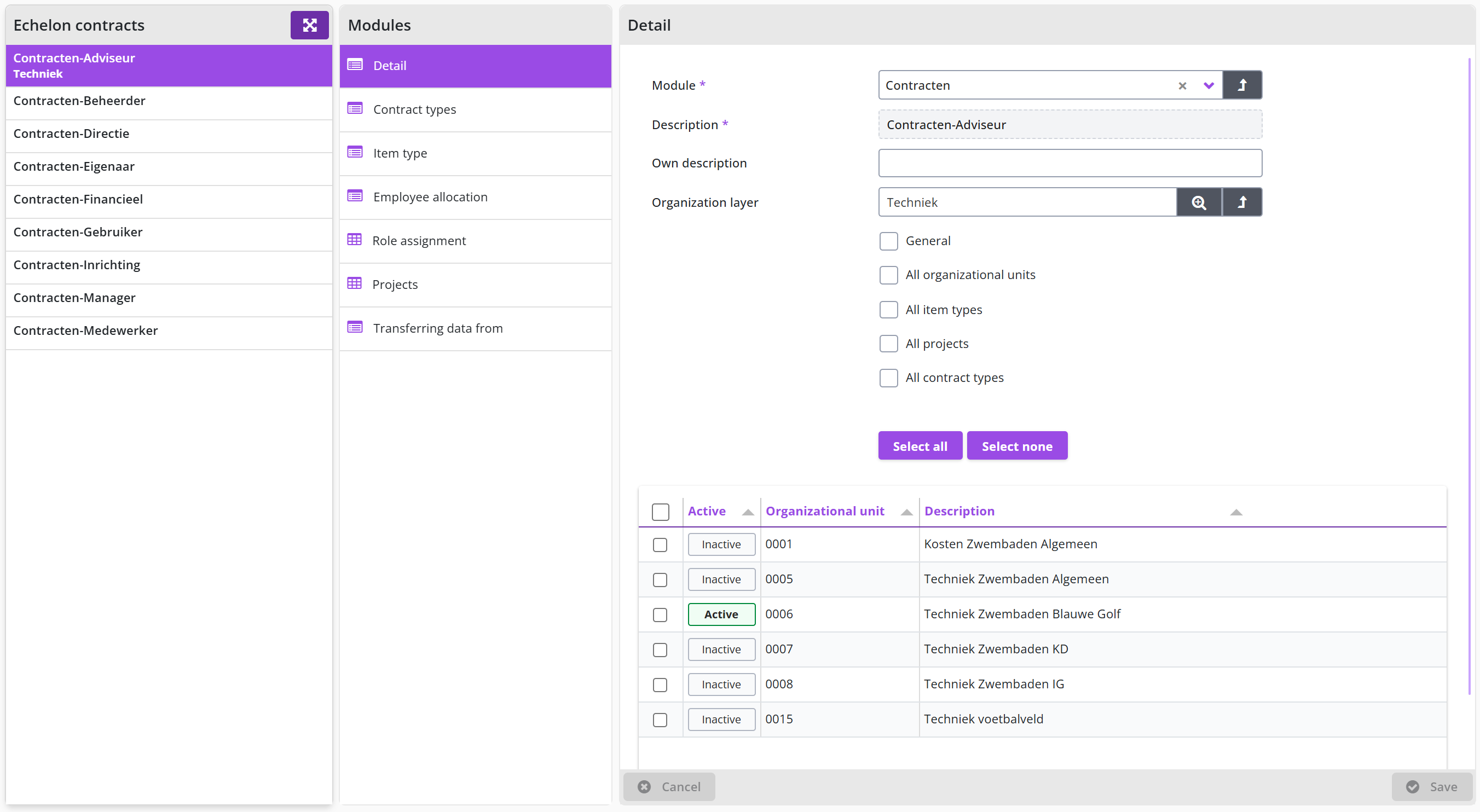Image resolution: width=1480 pixels, height=812 pixels.
Task: Check All organizational units
Action: pyautogui.click(x=888, y=275)
